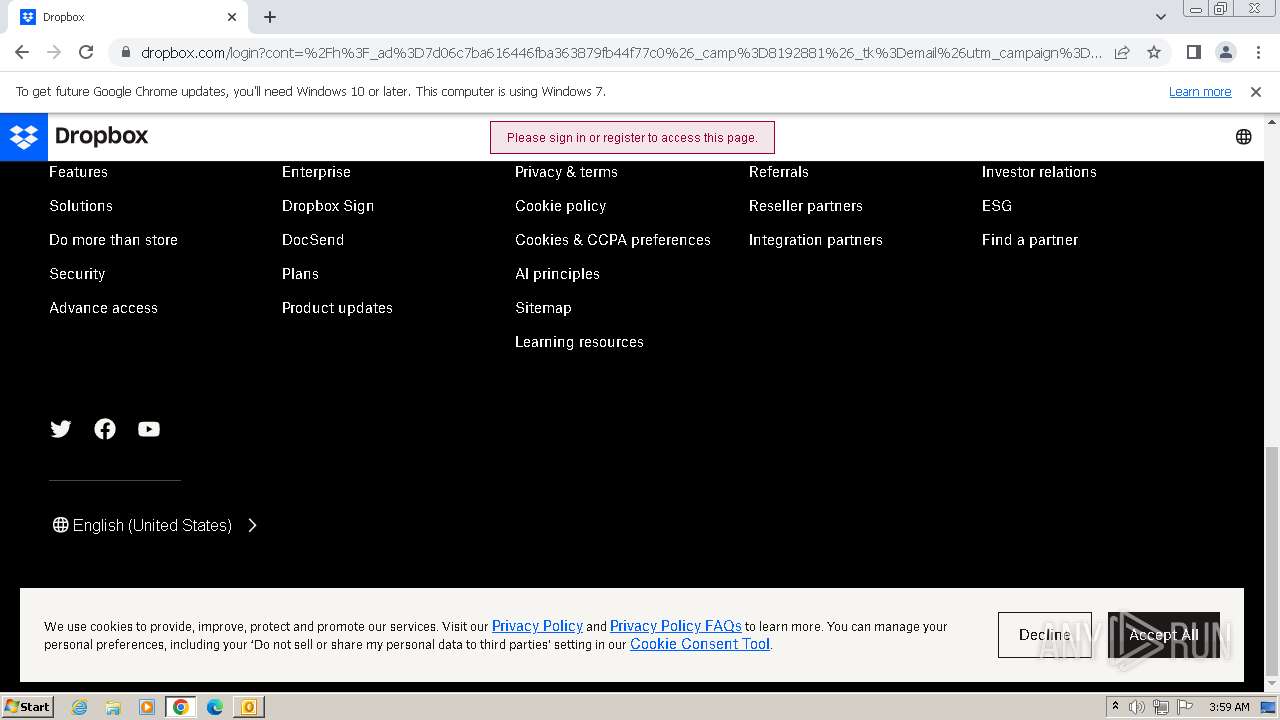
Task: Open the Cookie Consent Tool
Action: pos(700,644)
